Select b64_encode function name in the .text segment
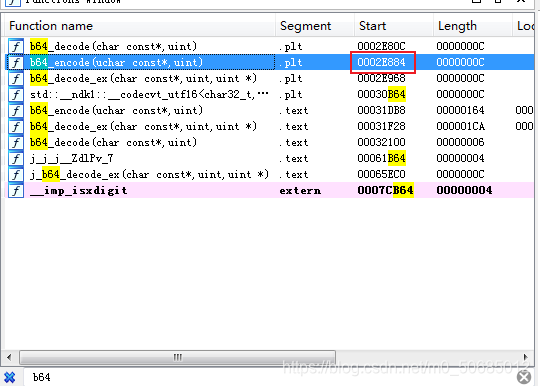 [x=116, y=111]
